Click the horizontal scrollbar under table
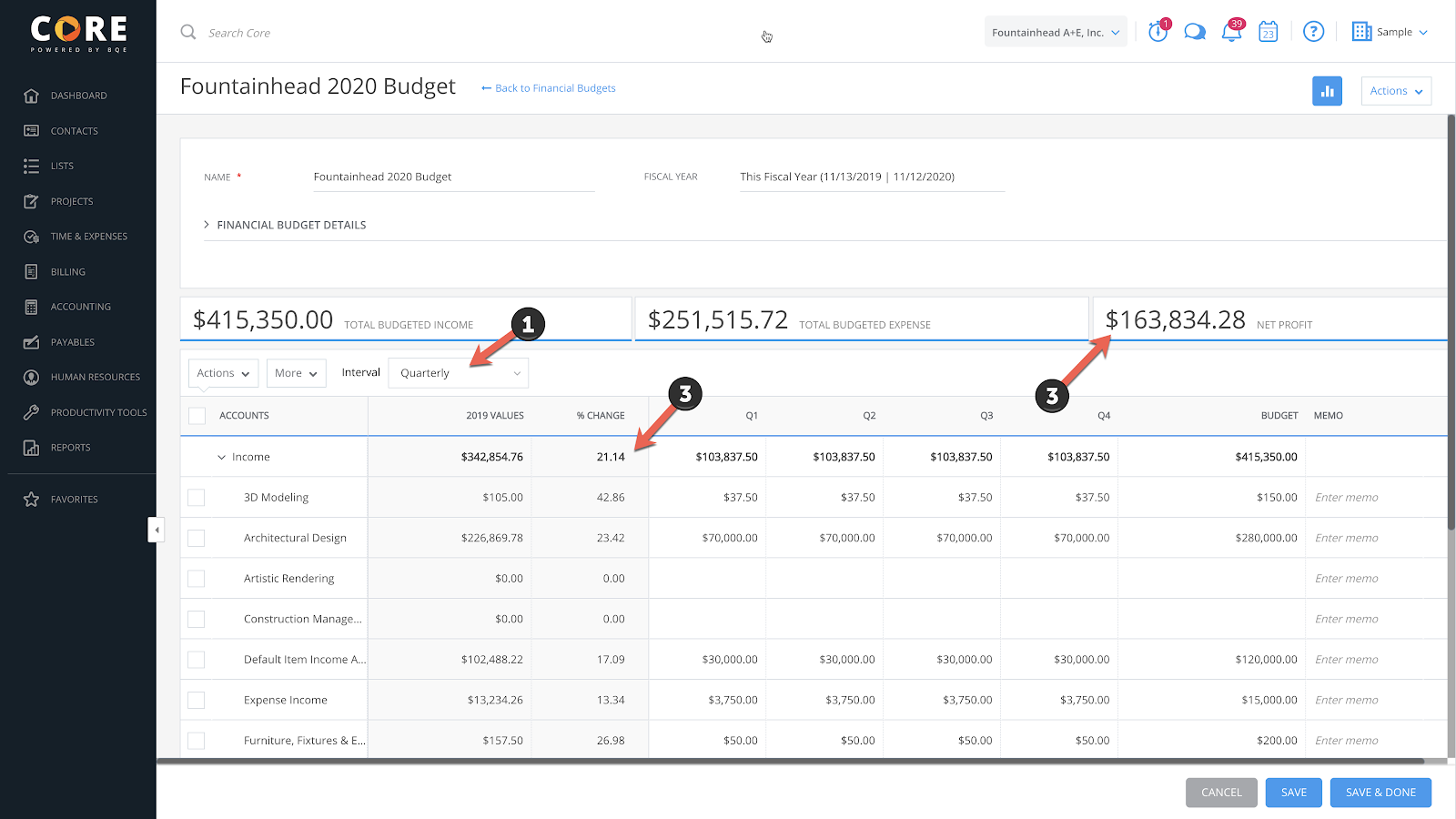 tap(790, 761)
